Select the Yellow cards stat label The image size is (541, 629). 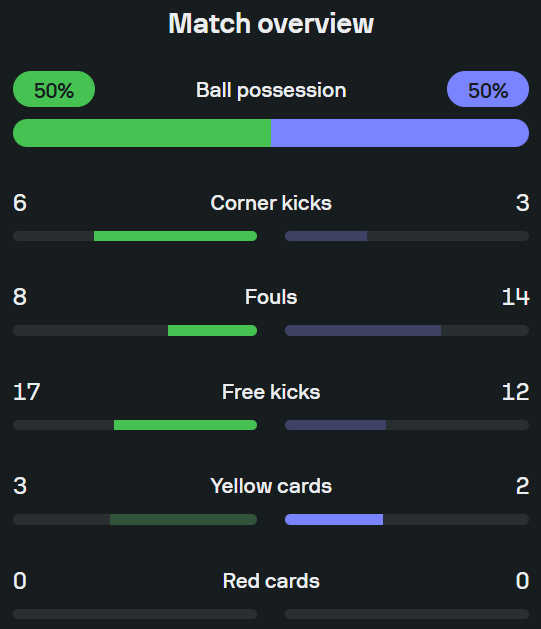271,486
